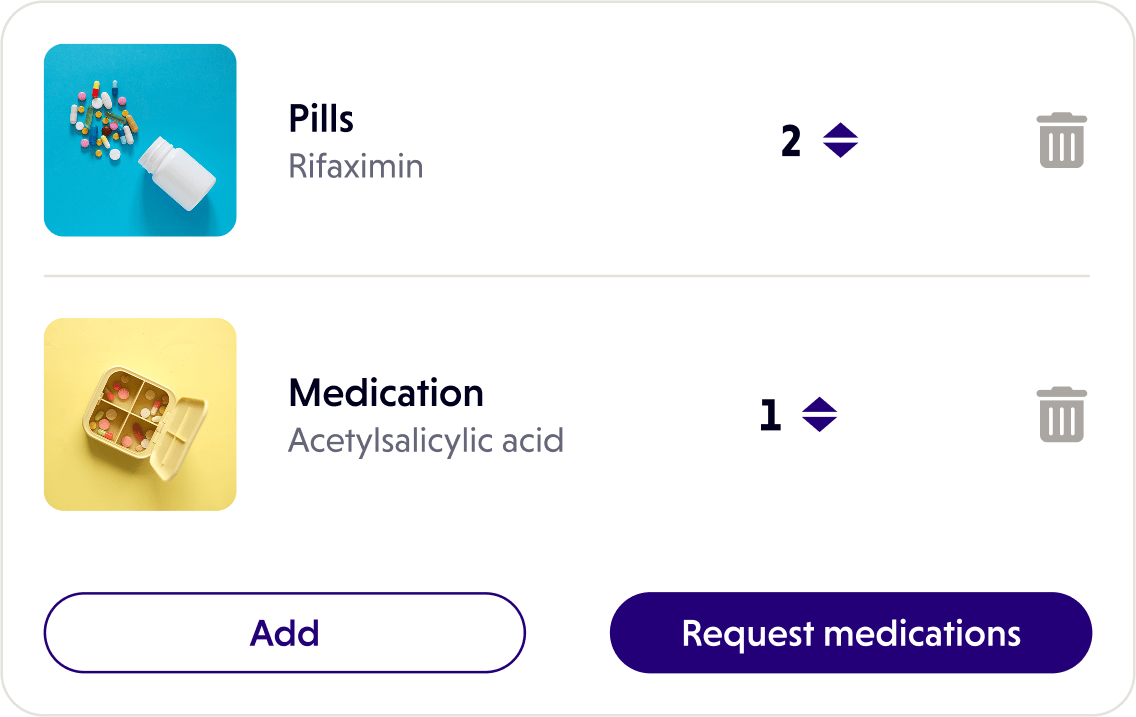
Task: Click the quantity number 2
Action: click(x=791, y=141)
